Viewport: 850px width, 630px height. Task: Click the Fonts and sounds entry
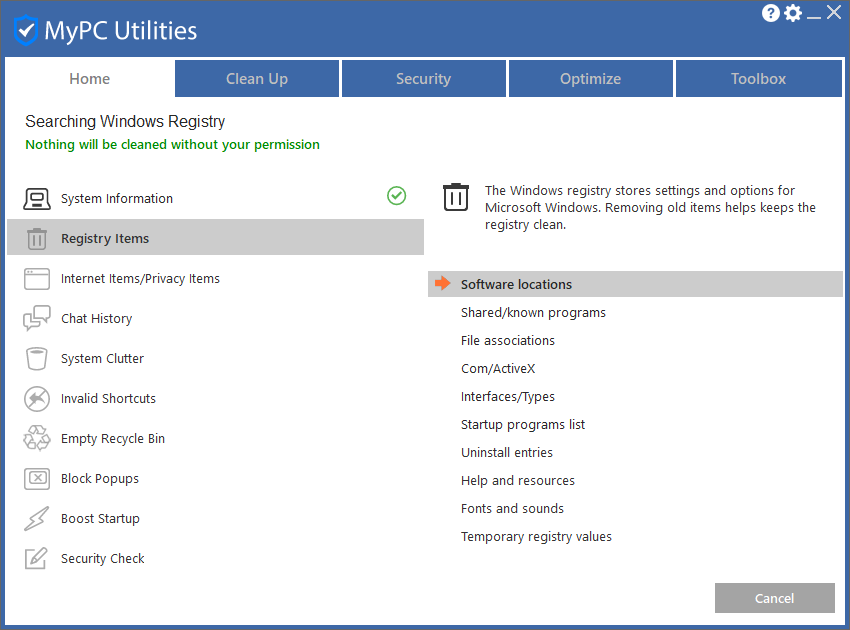tap(512, 509)
